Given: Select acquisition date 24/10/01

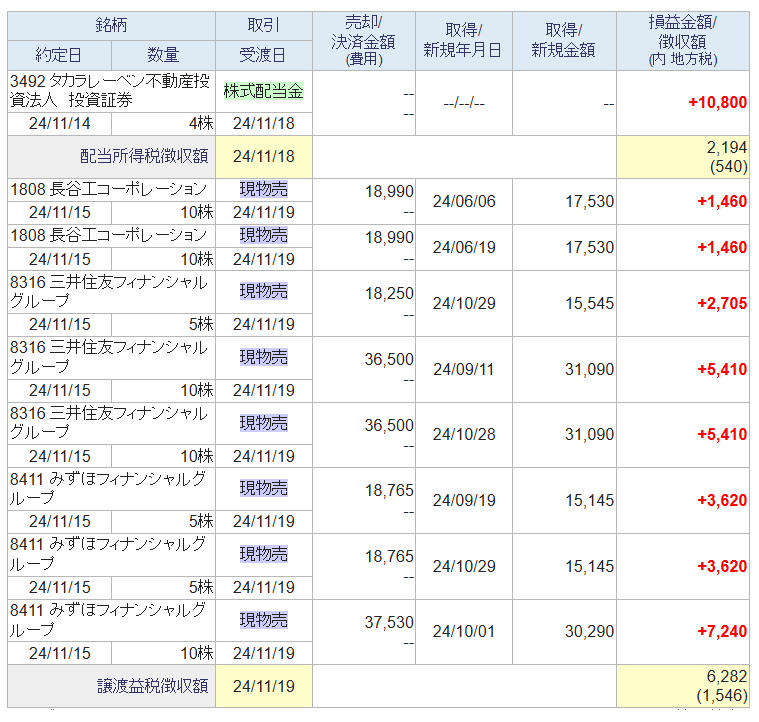Looking at the screenshot, I should [x=464, y=632].
